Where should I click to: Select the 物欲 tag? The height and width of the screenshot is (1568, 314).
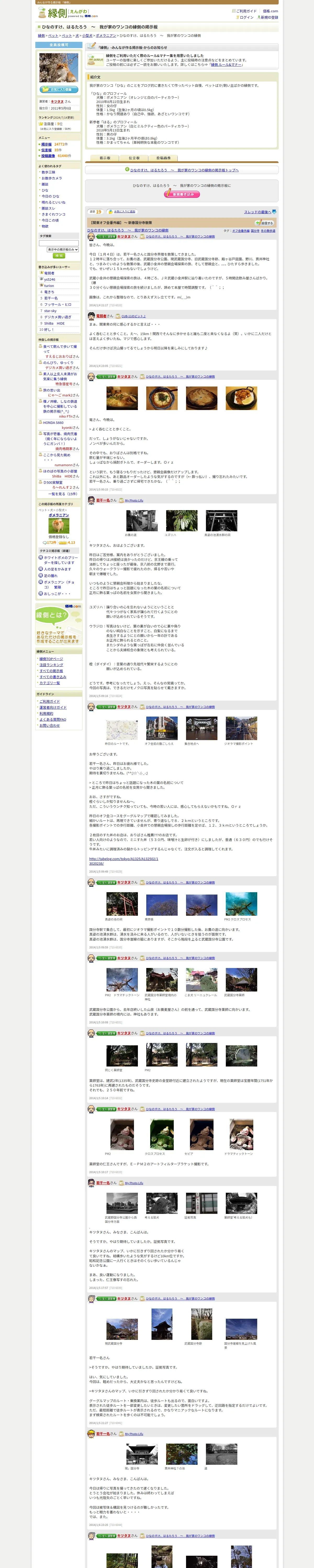pyautogui.click(x=44, y=226)
